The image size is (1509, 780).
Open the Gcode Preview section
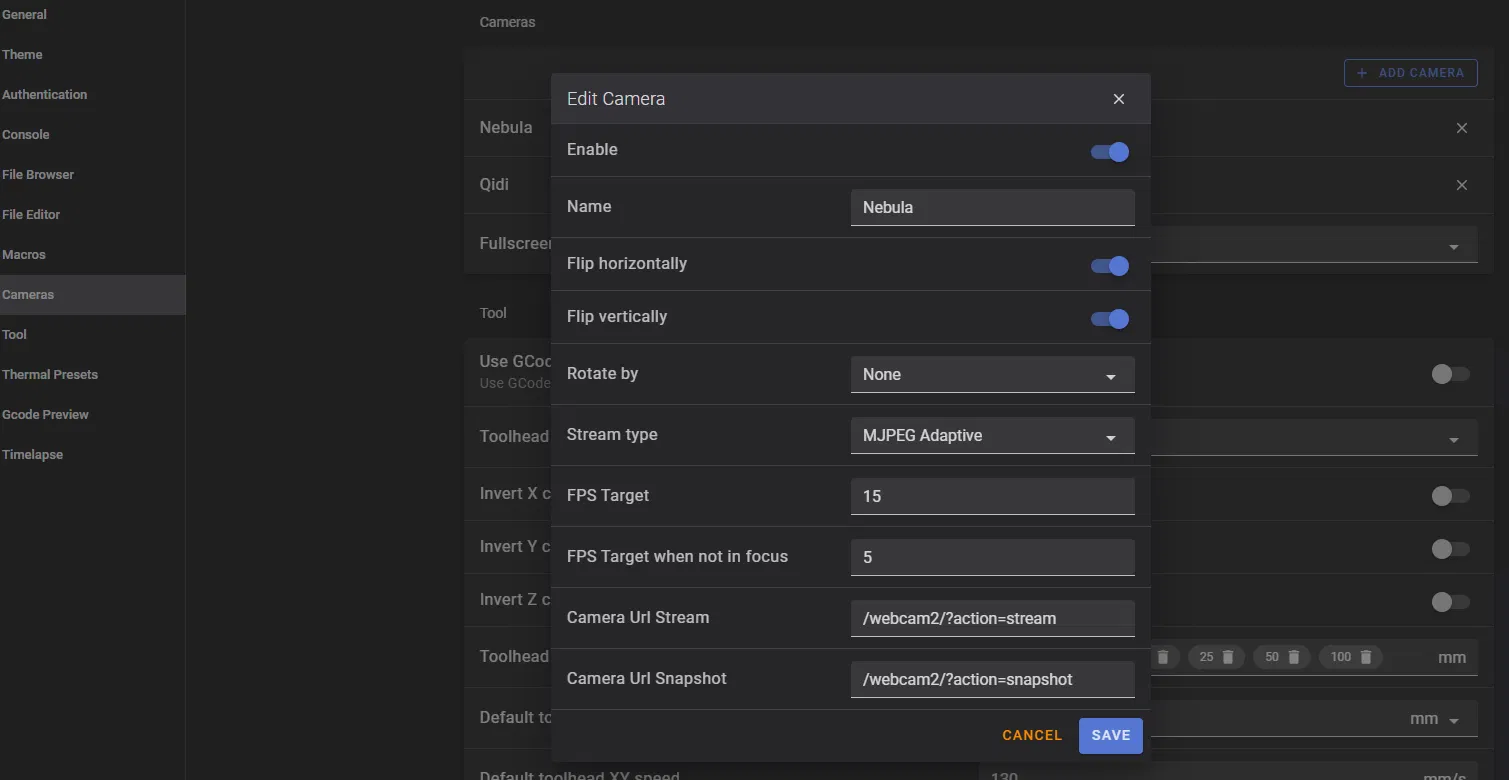[x=45, y=415]
